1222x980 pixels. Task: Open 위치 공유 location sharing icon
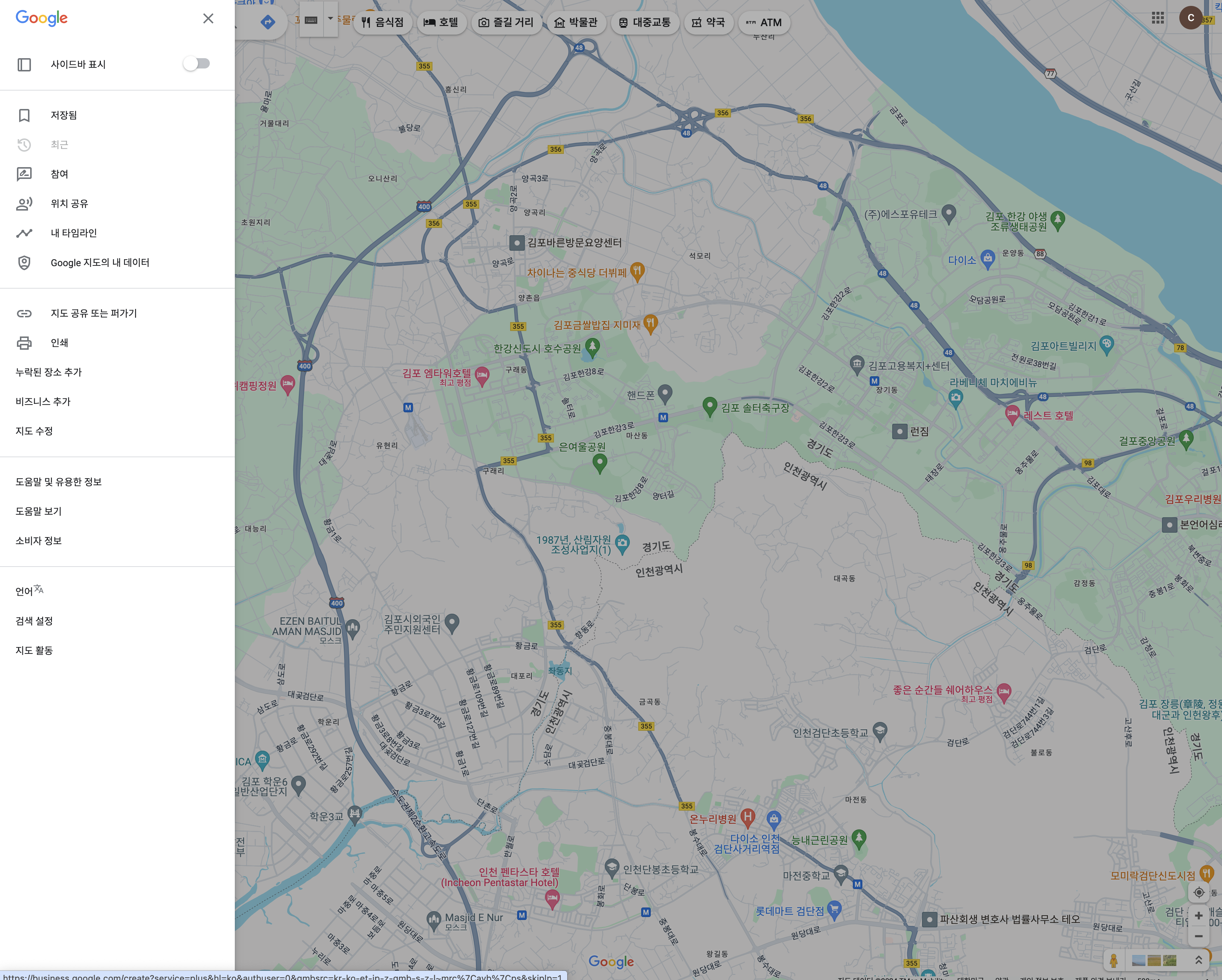(24, 204)
